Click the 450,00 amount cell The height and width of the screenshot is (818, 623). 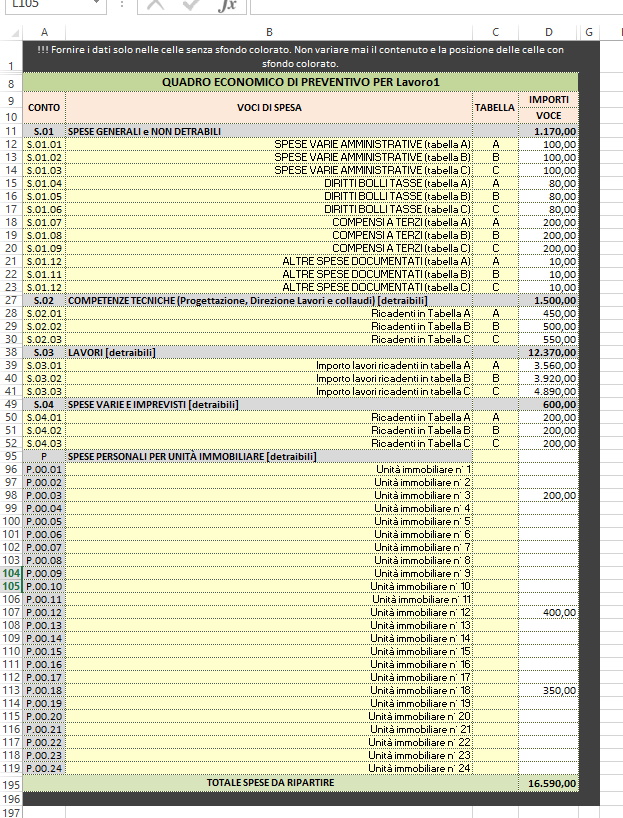548,314
